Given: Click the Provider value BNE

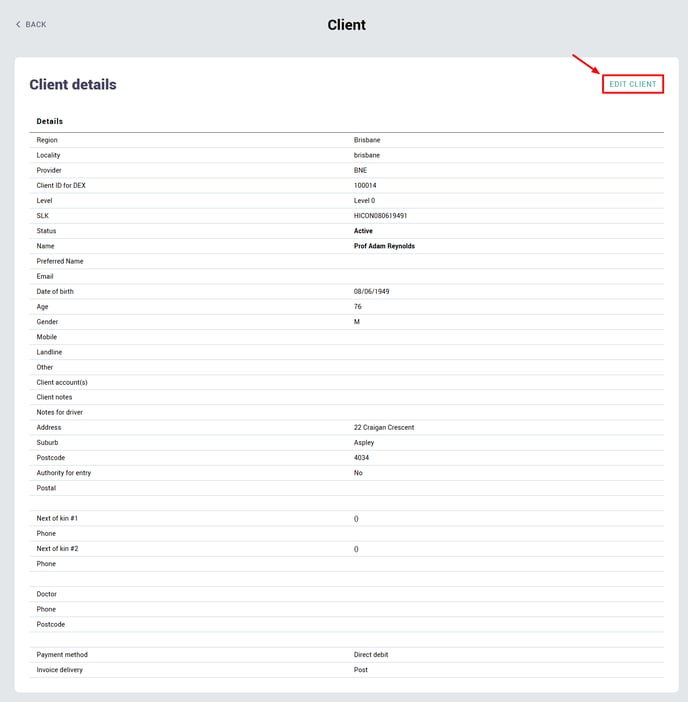Looking at the screenshot, I should point(360,170).
